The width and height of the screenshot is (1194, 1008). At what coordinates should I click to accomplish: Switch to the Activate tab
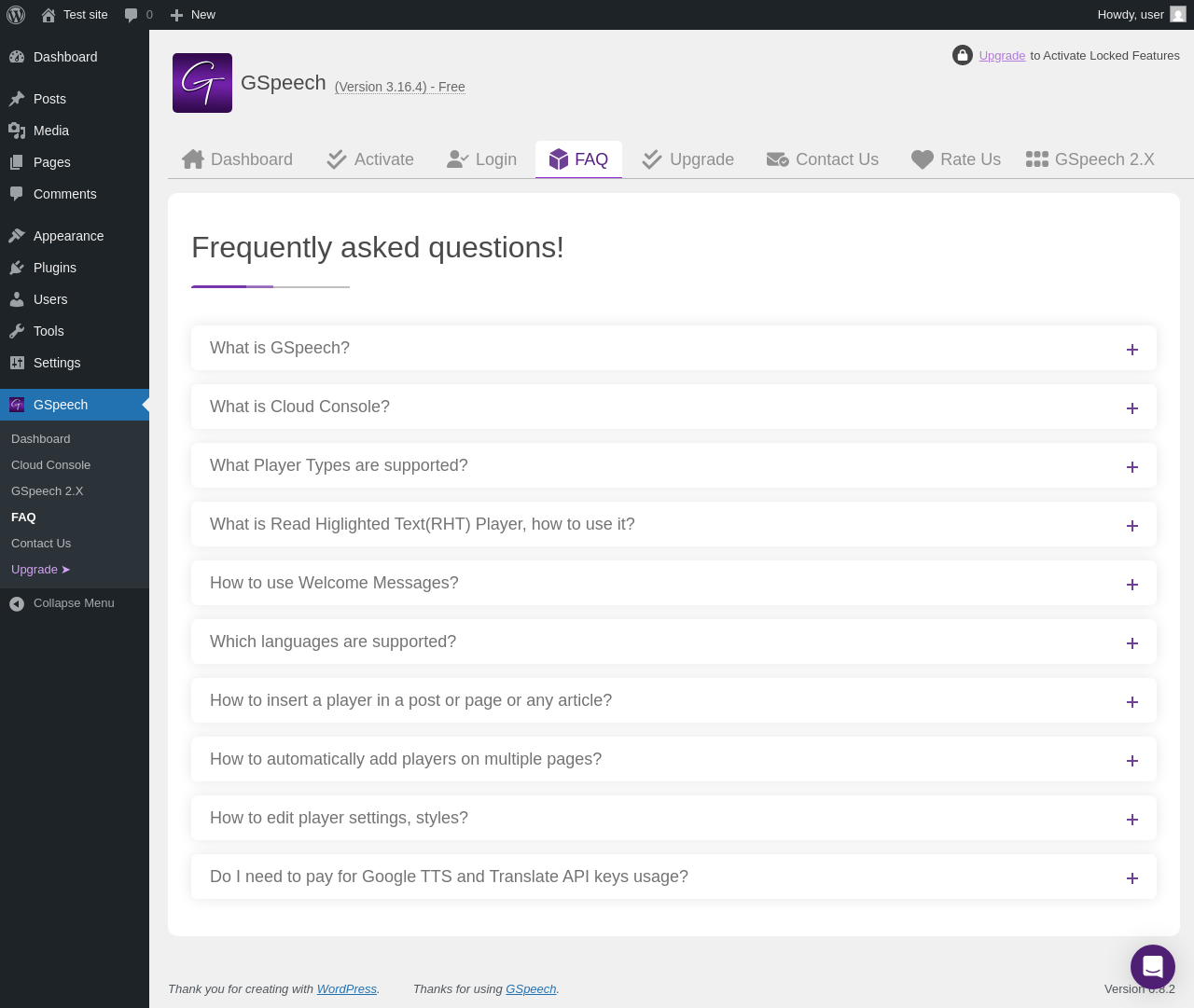pos(370,159)
